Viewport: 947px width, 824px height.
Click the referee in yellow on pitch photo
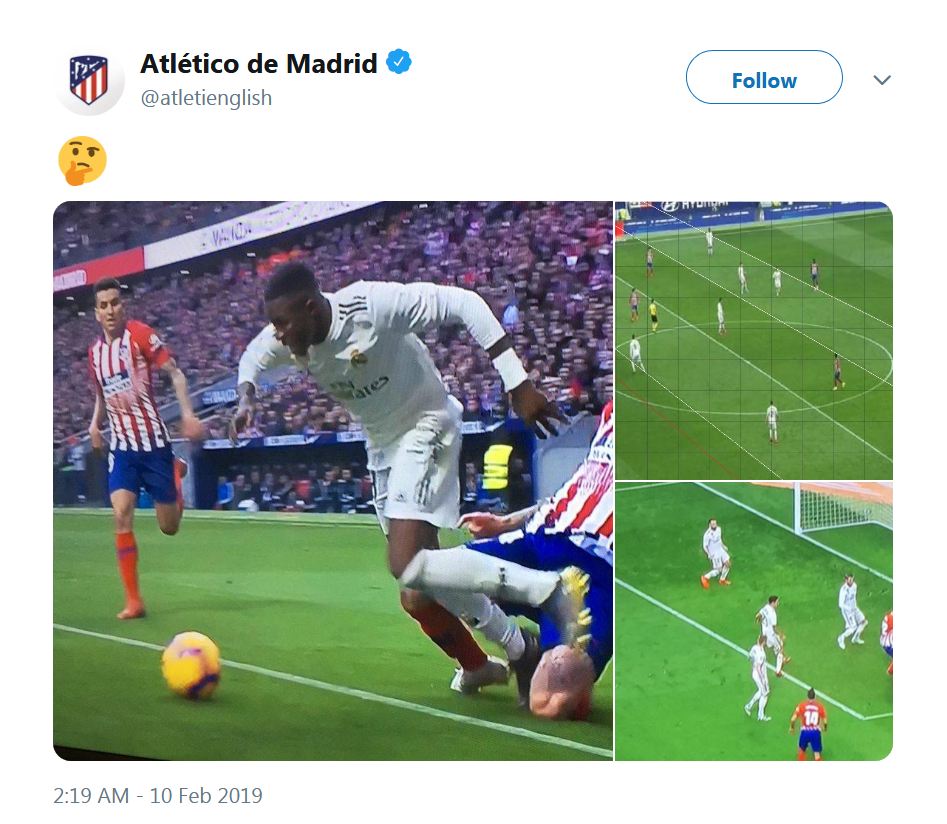[653, 315]
